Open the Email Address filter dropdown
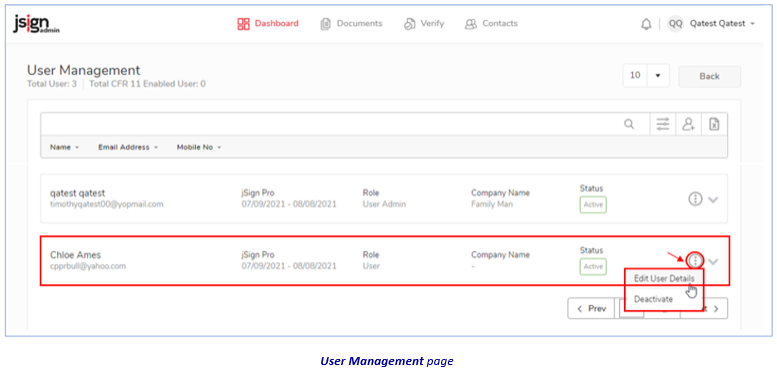 [x=128, y=147]
